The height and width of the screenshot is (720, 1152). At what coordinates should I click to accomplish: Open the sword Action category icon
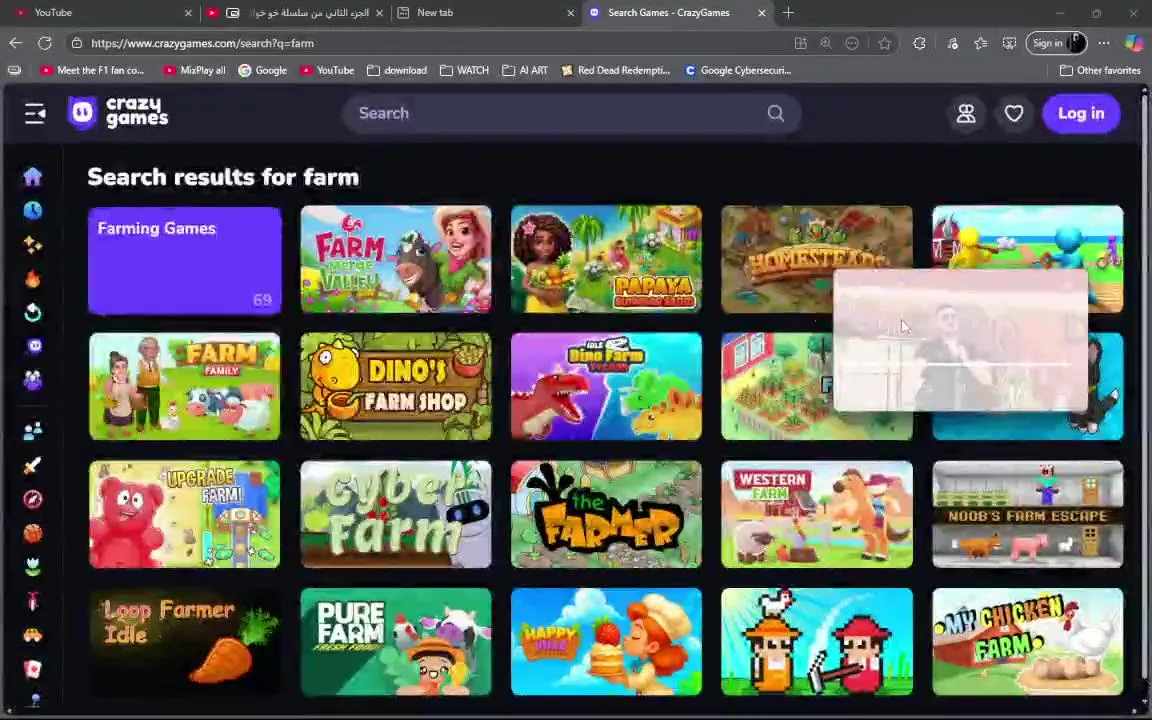pyautogui.click(x=32, y=465)
